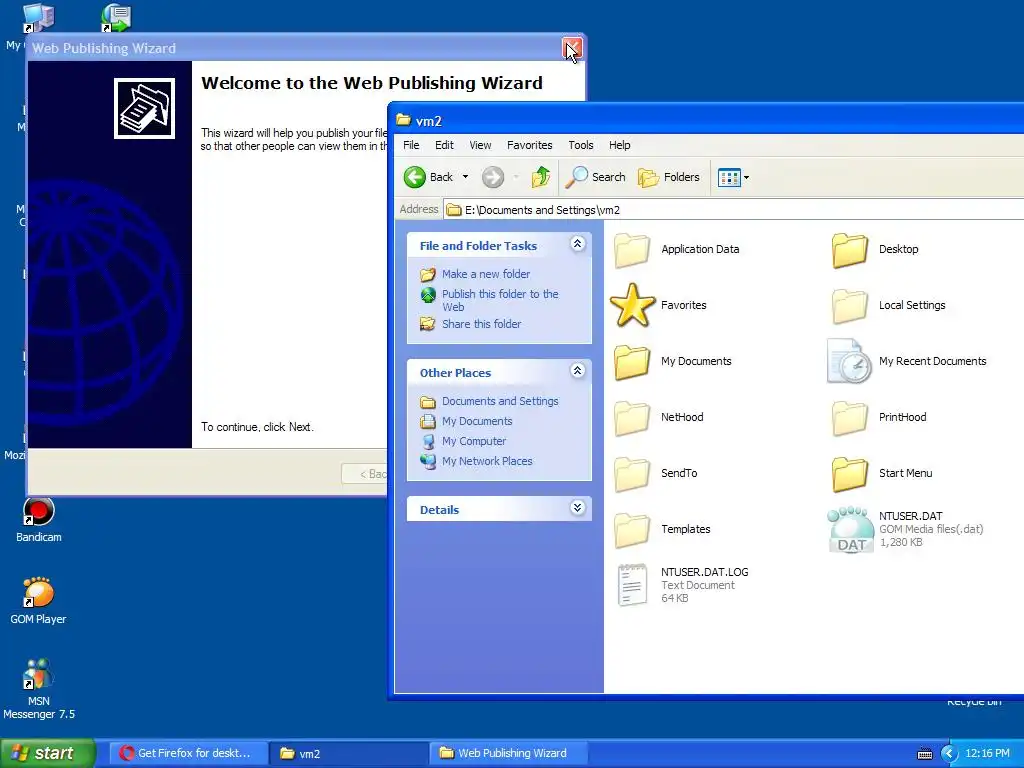
Task: Select the SendTo folder icon
Action: [x=632, y=473]
